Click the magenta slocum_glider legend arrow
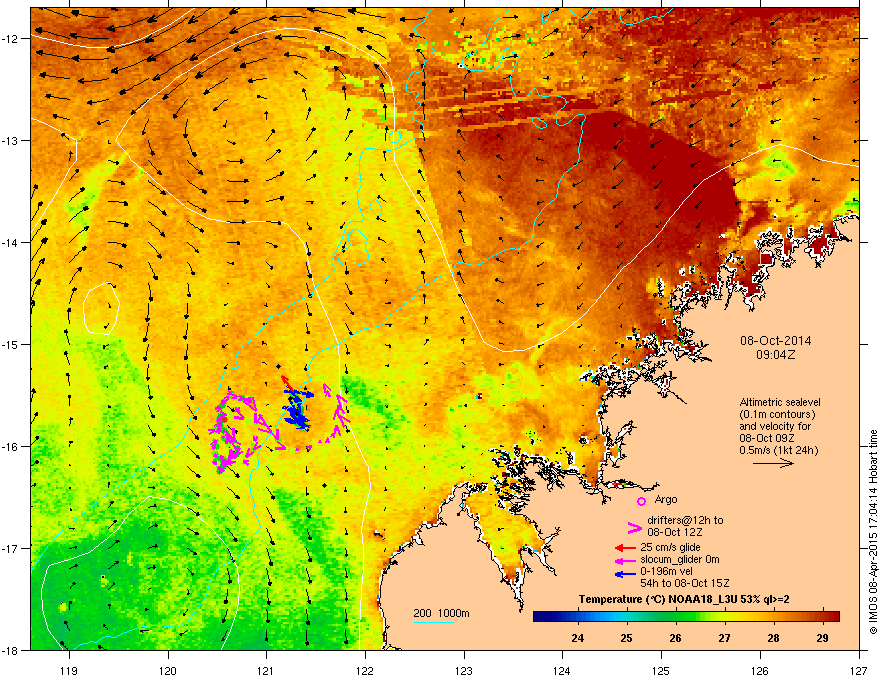880x680 pixels. (625, 560)
